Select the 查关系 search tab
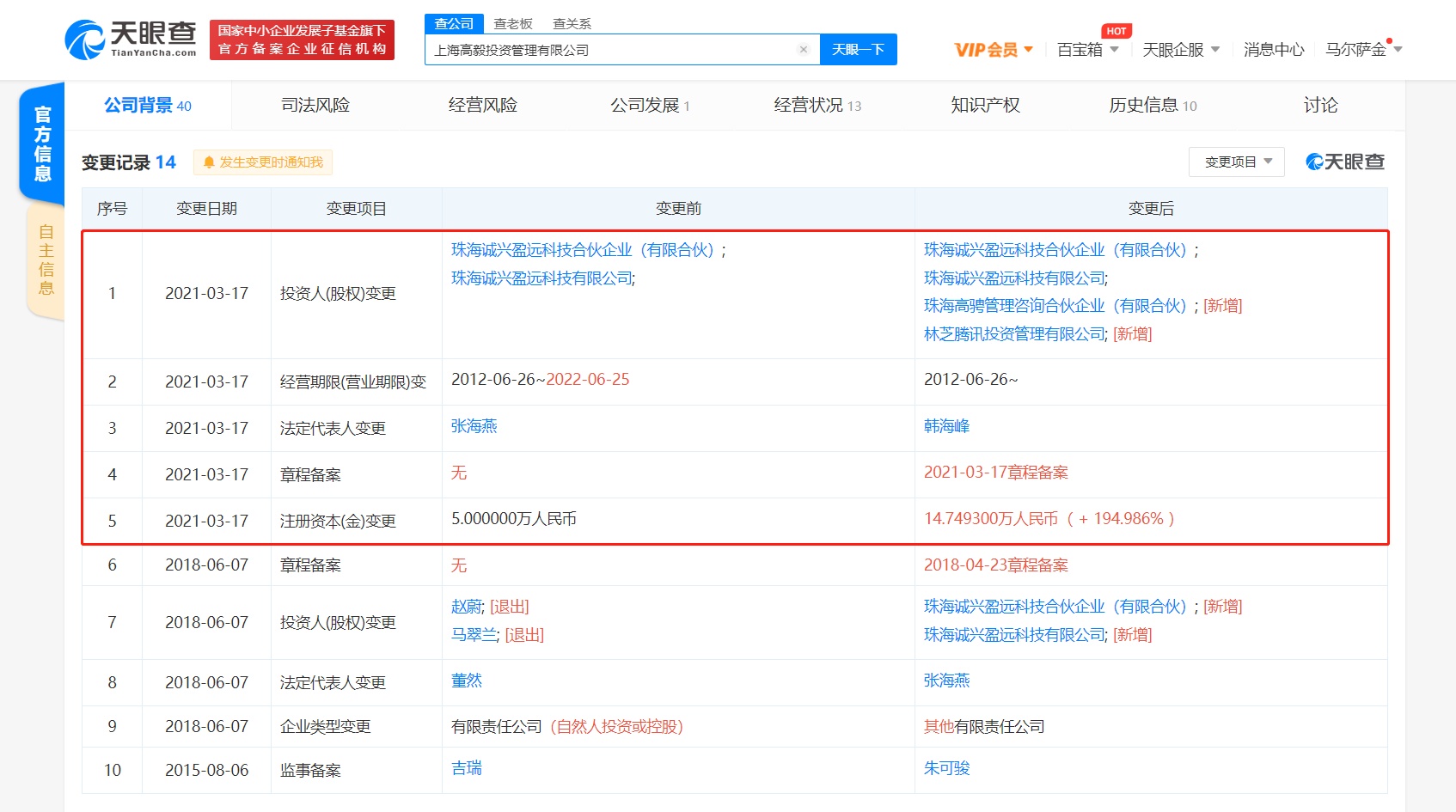1456x812 pixels. coord(572,23)
